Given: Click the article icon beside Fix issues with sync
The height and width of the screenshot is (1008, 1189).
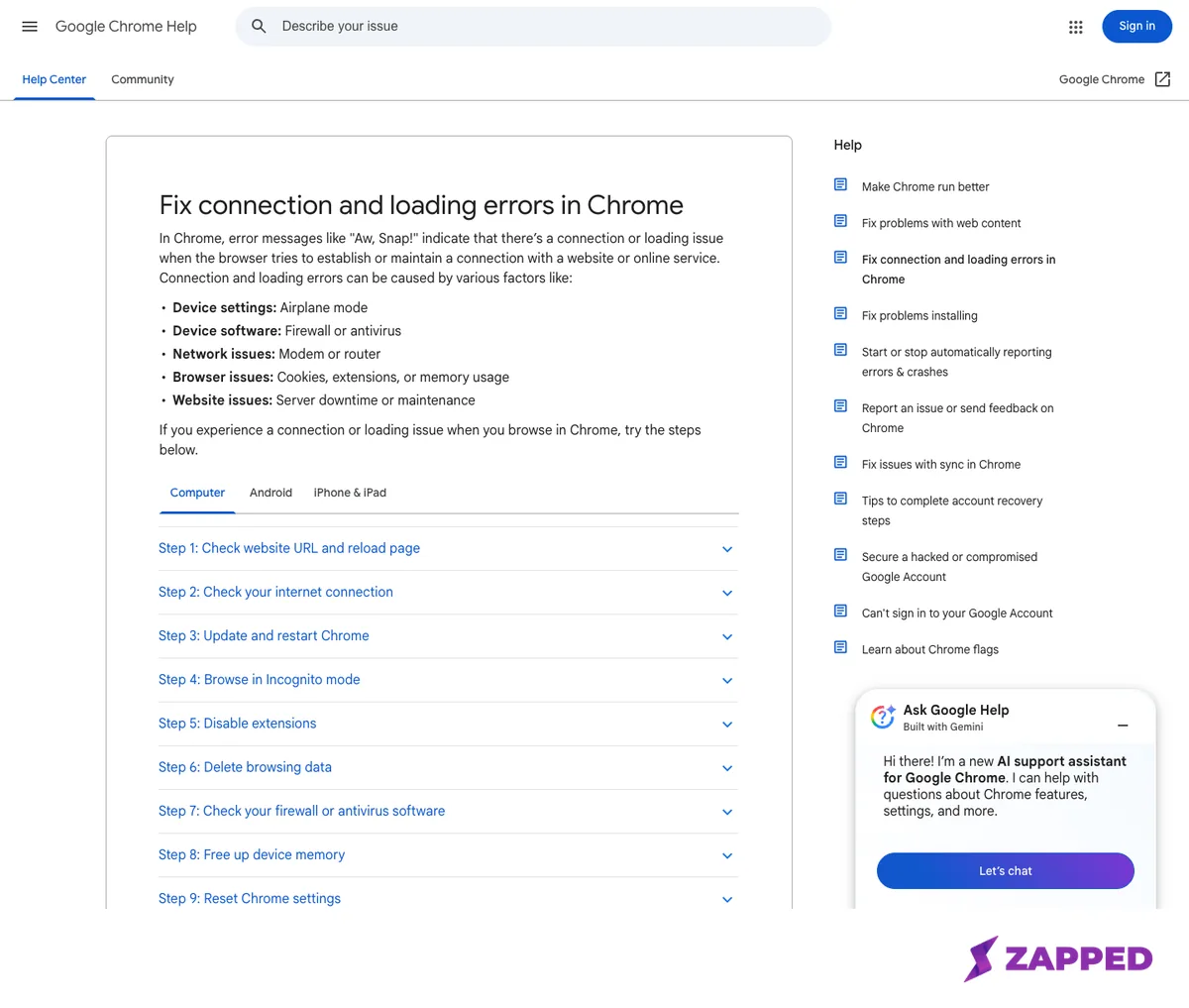Looking at the screenshot, I should coord(840,462).
